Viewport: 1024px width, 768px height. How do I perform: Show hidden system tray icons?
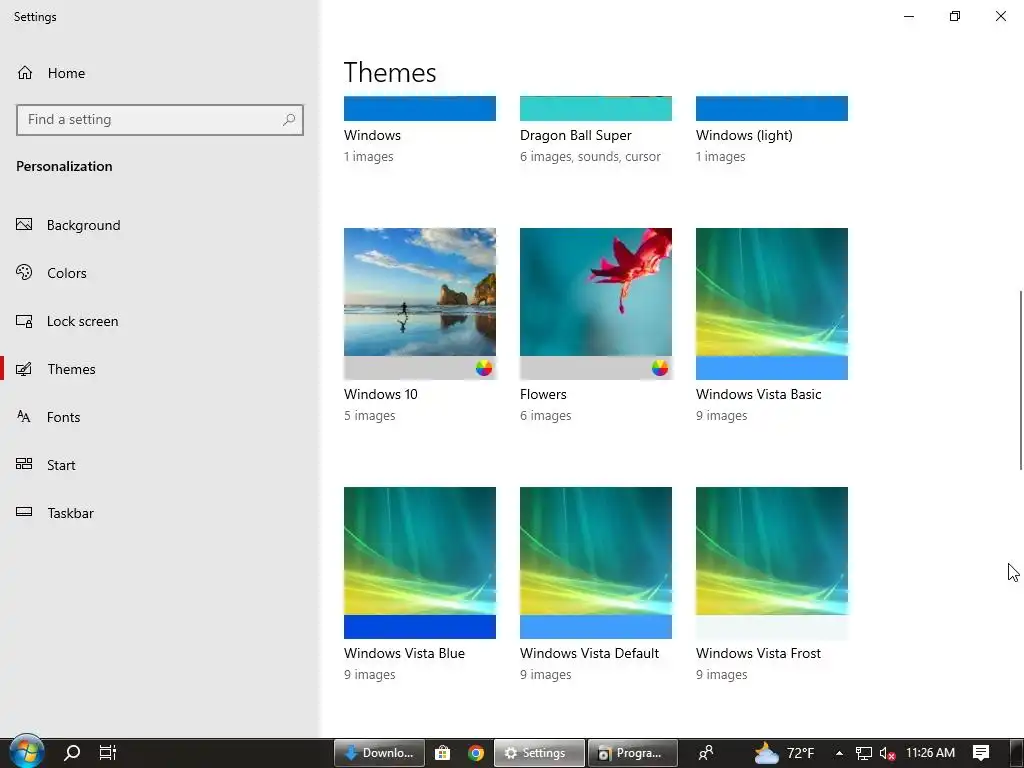tap(839, 753)
